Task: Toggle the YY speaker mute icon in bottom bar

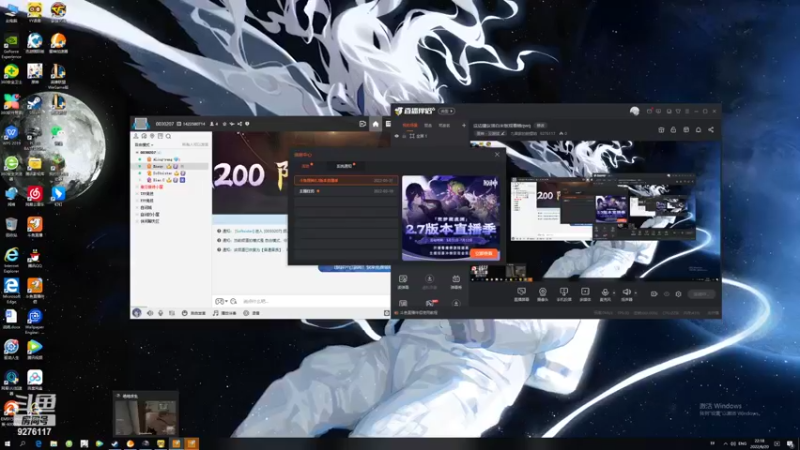Action: click(x=150, y=313)
